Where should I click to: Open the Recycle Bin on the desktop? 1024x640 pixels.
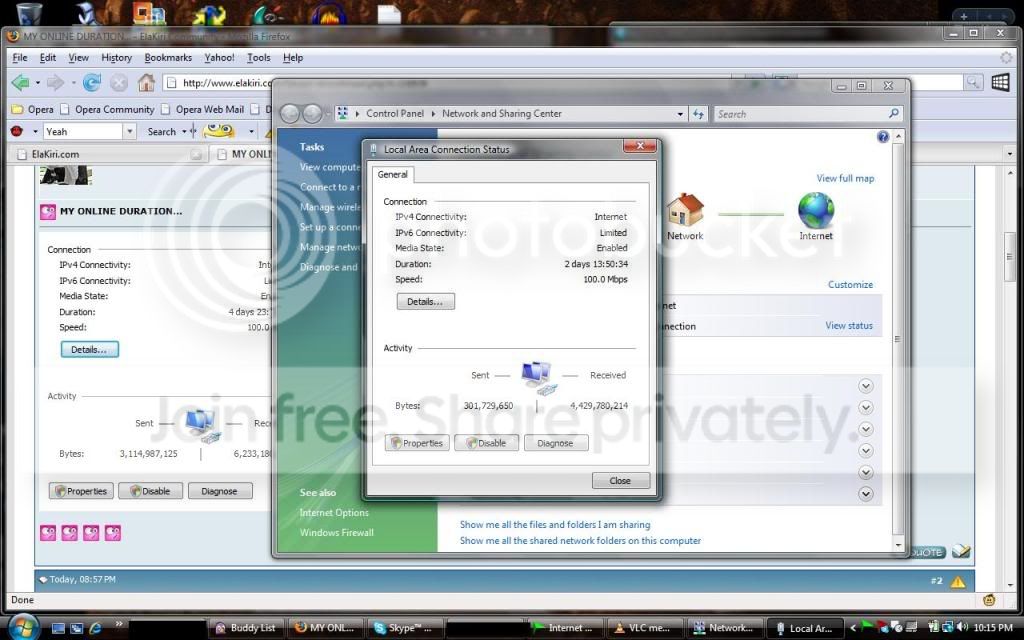[29, 13]
